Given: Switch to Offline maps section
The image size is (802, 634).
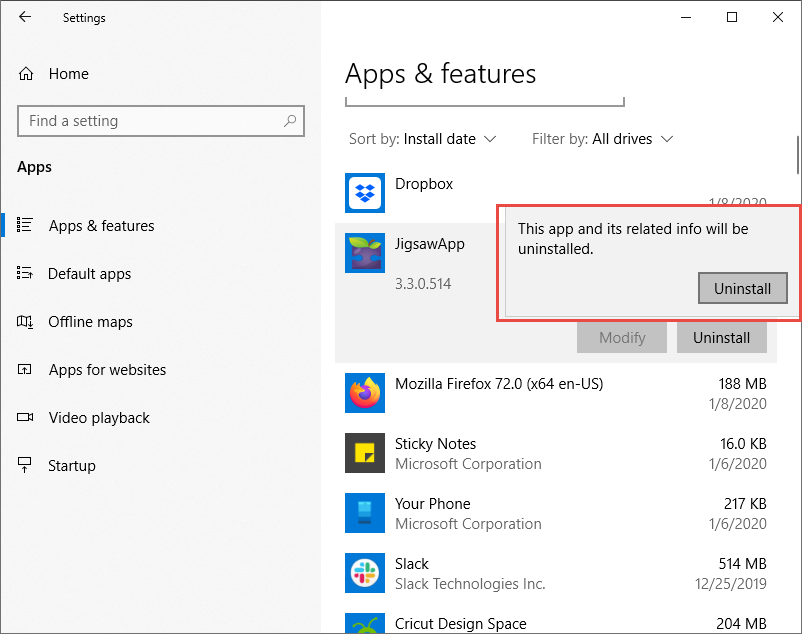Looking at the screenshot, I should pyautogui.click(x=90, y=322).
